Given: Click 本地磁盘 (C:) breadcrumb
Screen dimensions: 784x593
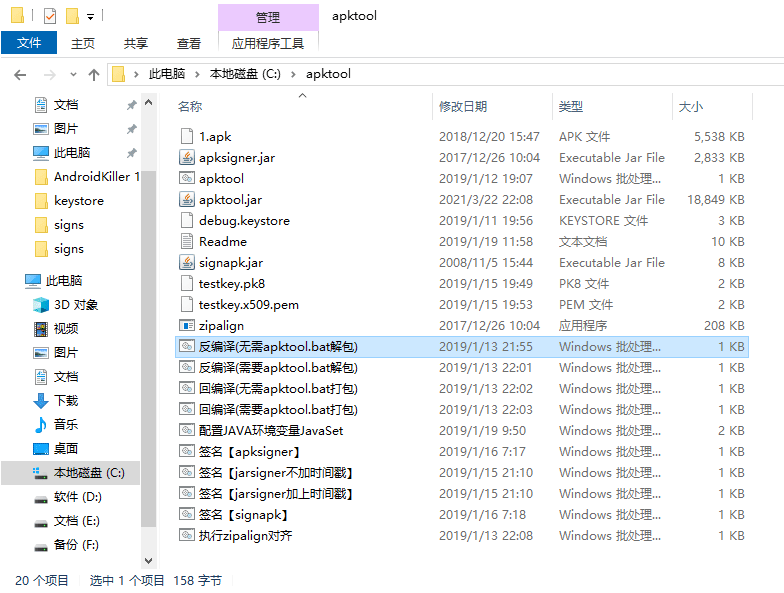Looking at the screenshot, I should click(245, 74).
